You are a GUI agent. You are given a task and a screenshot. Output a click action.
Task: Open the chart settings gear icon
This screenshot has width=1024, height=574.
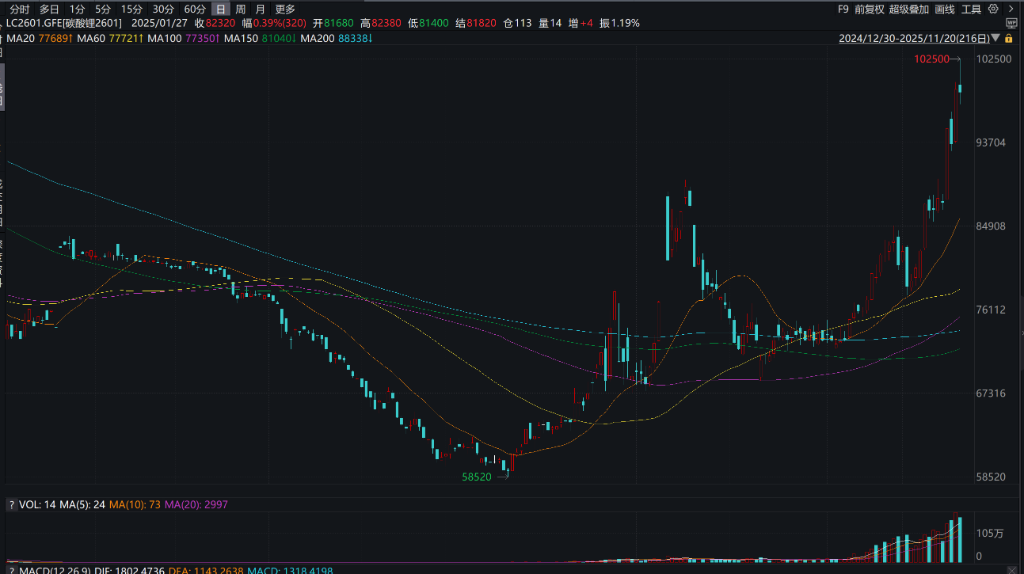coord(992,9)
